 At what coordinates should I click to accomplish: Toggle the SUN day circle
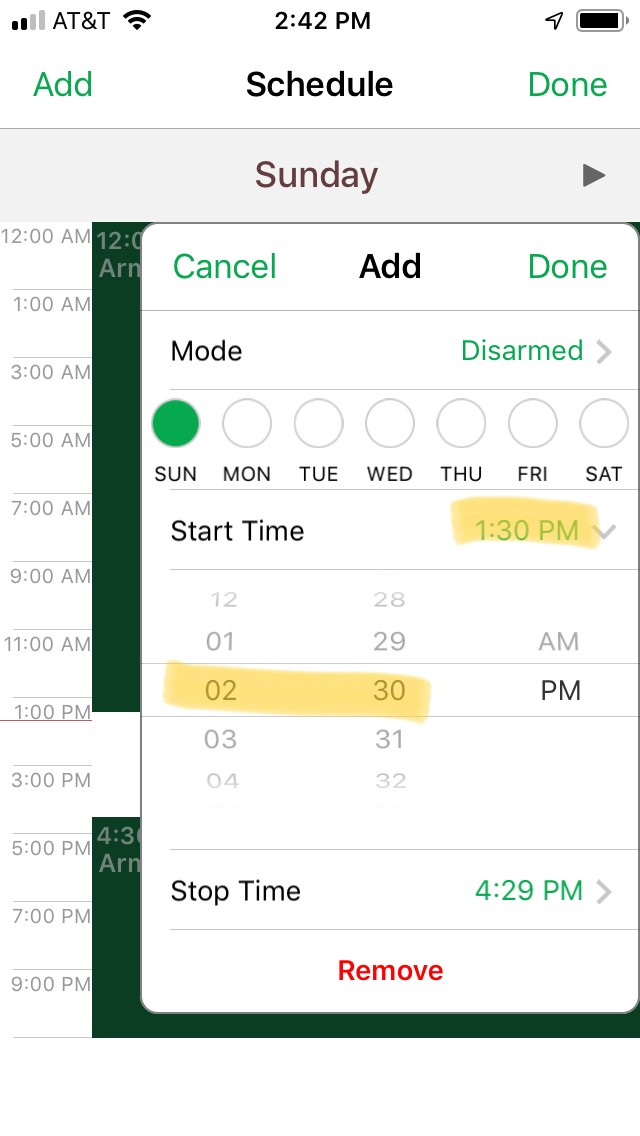175,423
